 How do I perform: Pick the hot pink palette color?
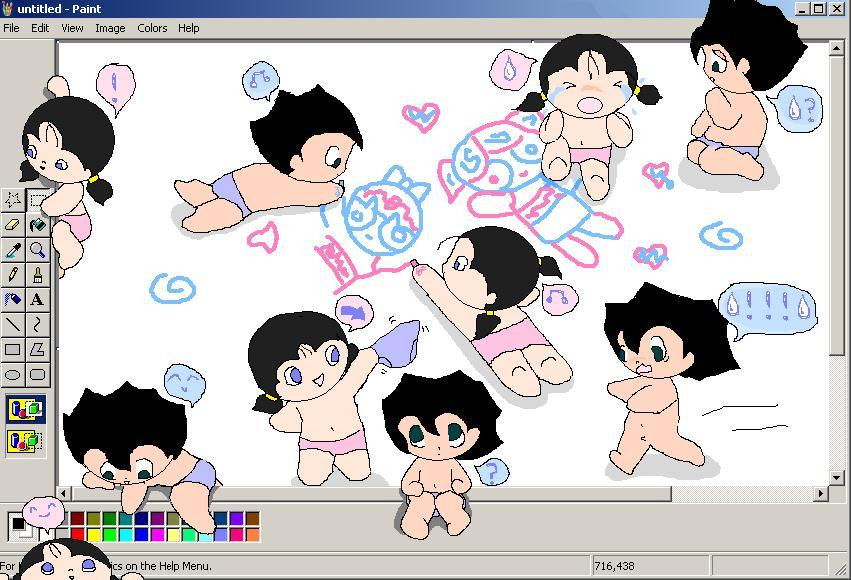pyautogui.click(x=237, y=535)
